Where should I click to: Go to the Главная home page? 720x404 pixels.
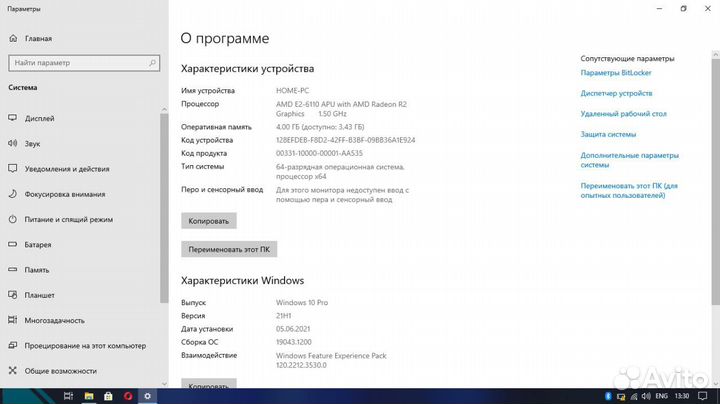click(x=30, y=39)
